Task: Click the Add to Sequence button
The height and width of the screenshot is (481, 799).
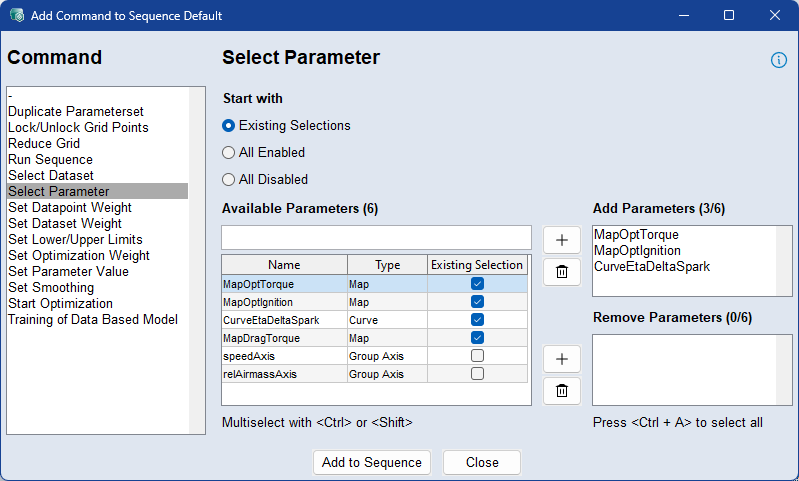Action: tap(371, 463)
